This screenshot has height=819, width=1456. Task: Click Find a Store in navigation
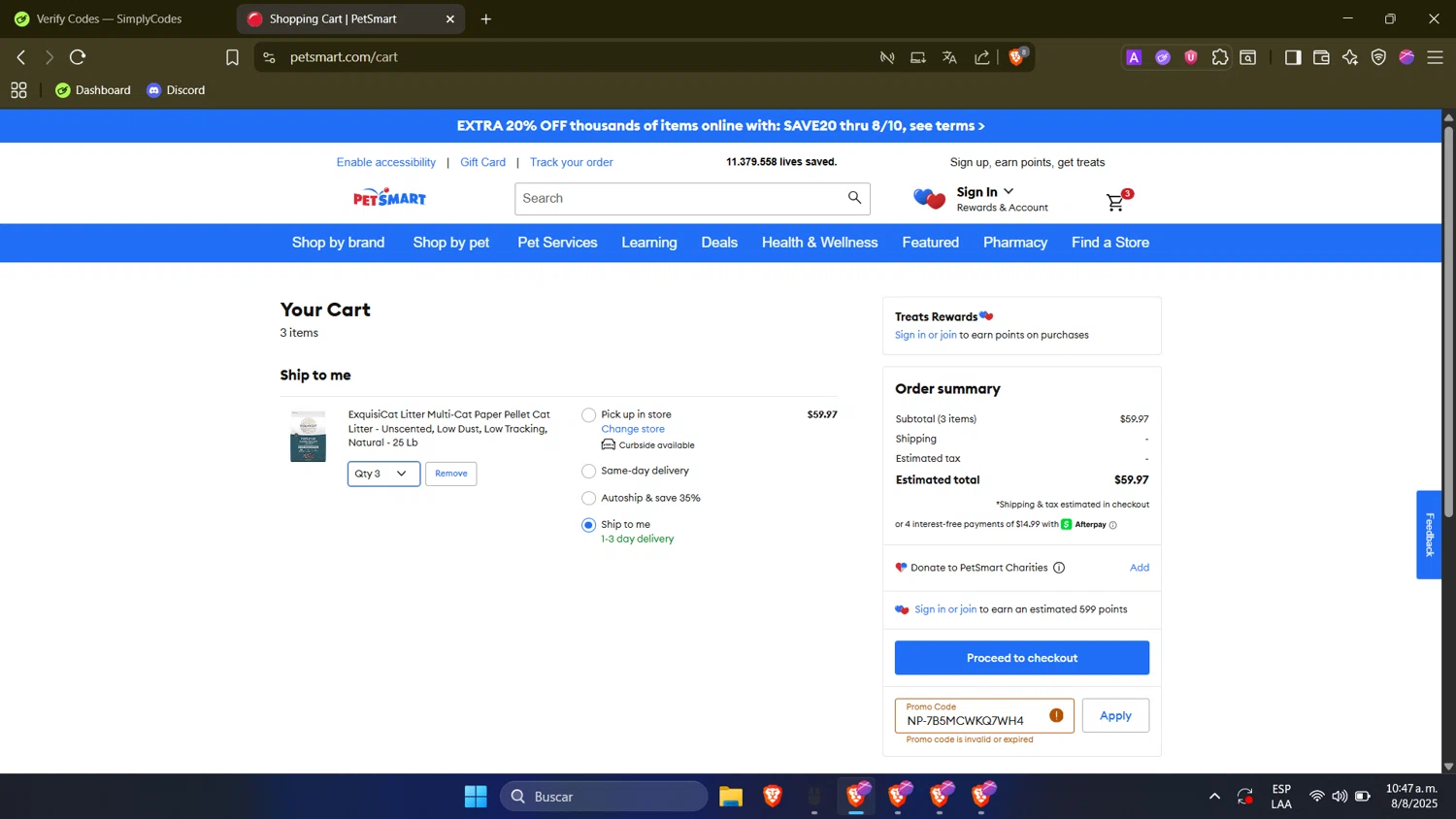coord(1110,243)
